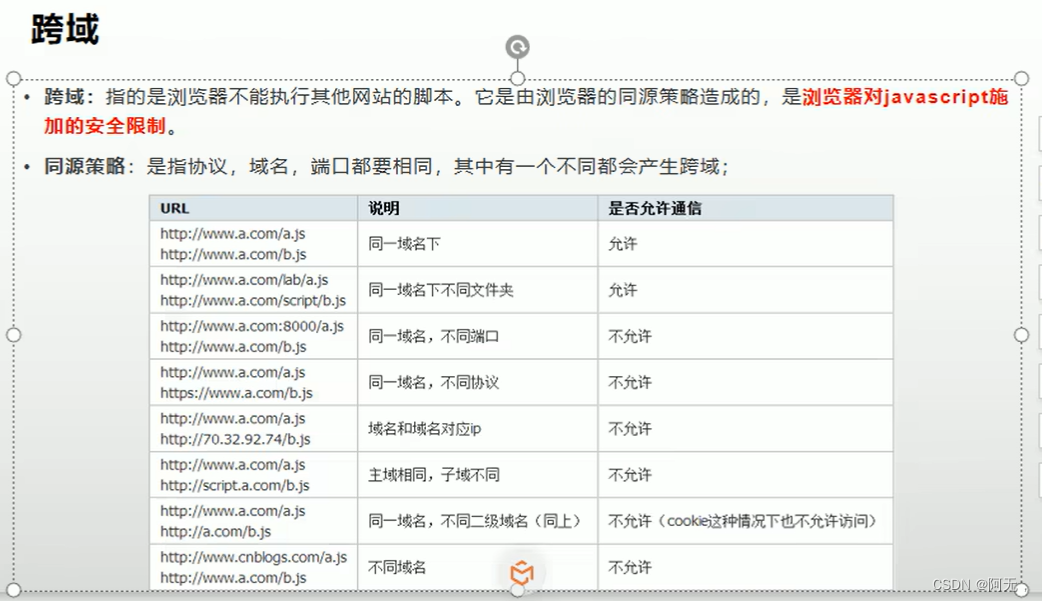Select the top-left selection handle circle
The image size is (1042, 601).
(13, 77)
